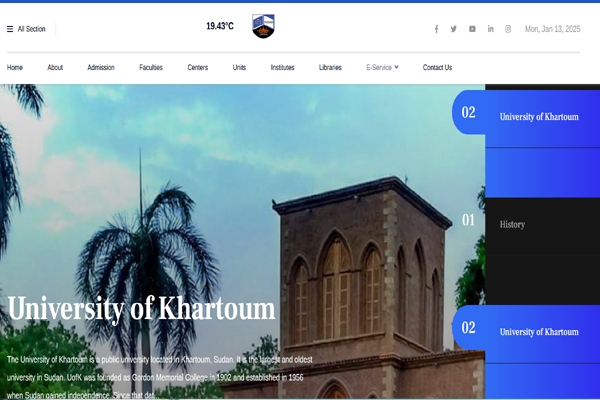Open the Institutes menu item
600x400 pixels.
click(x=282, y=67)
